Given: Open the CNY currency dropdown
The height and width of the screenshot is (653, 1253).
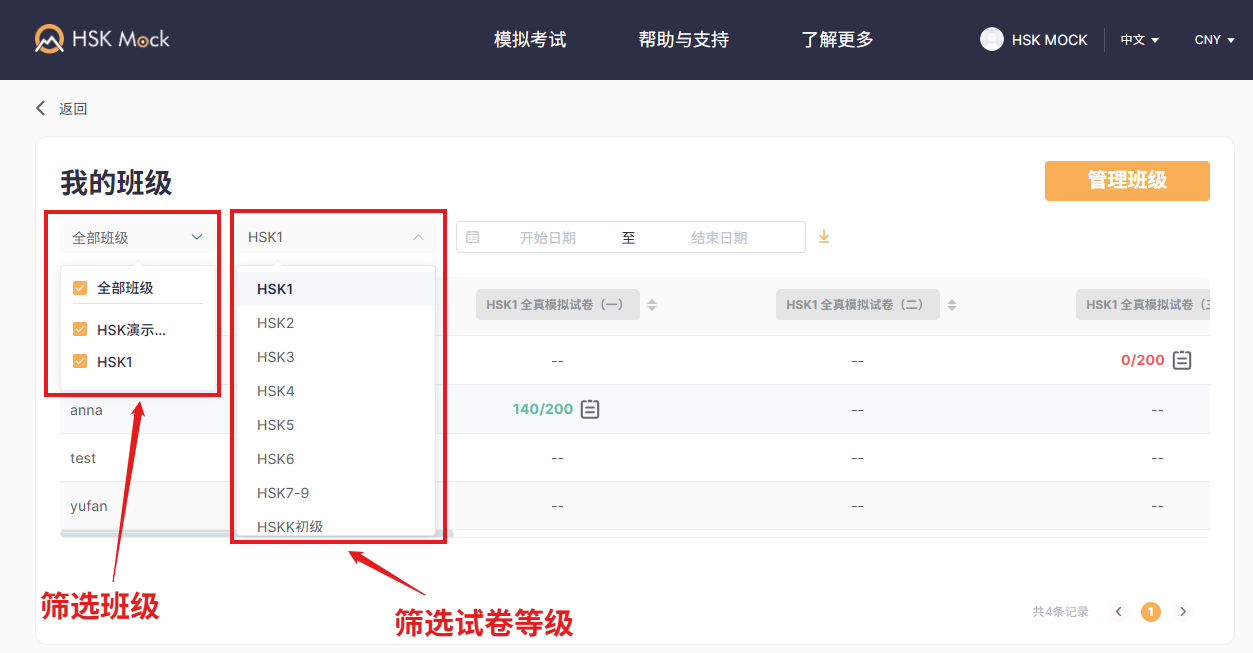Looking at the screenshot, I should (x=1213, y=39).
